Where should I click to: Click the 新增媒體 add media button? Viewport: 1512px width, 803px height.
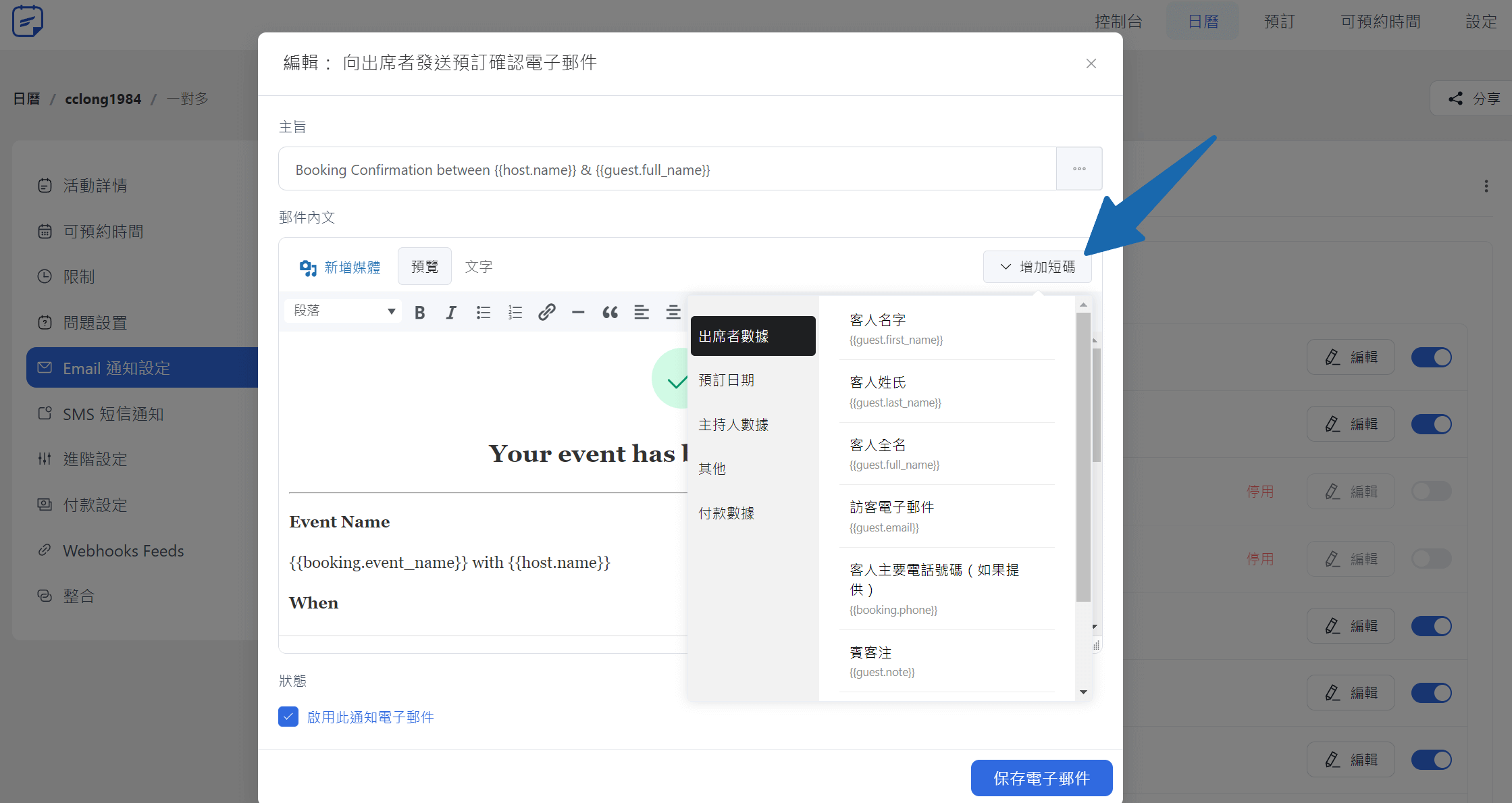click(340, 267)
